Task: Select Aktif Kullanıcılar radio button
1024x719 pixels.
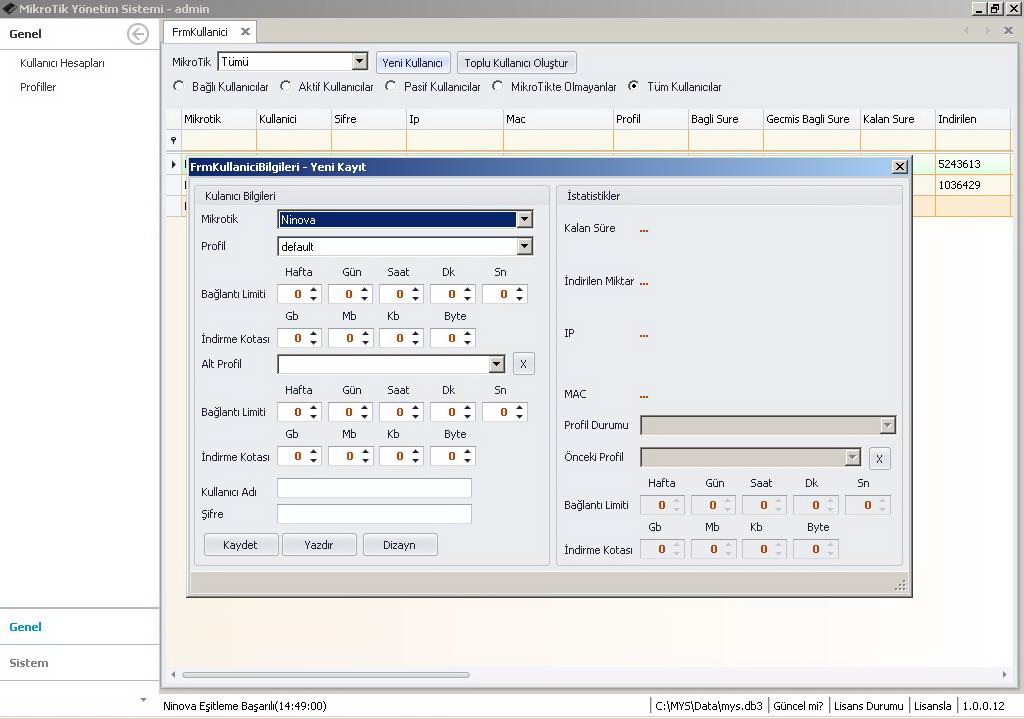Action: [285, 86]
